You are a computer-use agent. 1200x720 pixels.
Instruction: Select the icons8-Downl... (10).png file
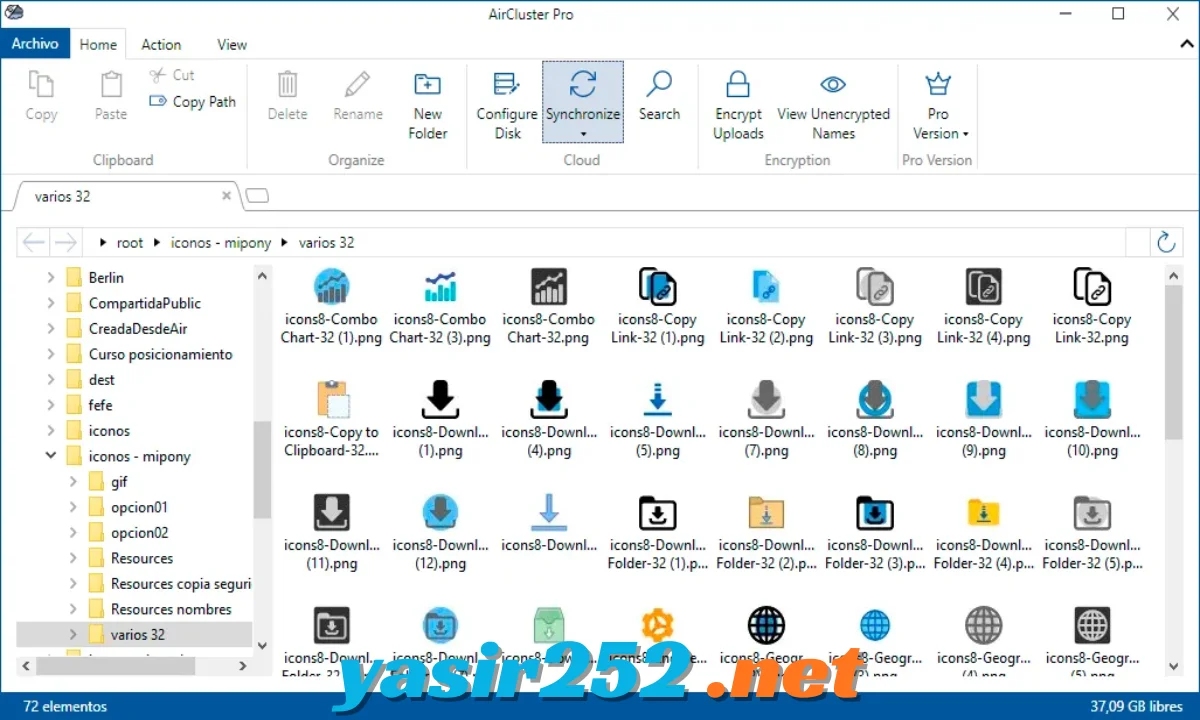(1092, 420)
